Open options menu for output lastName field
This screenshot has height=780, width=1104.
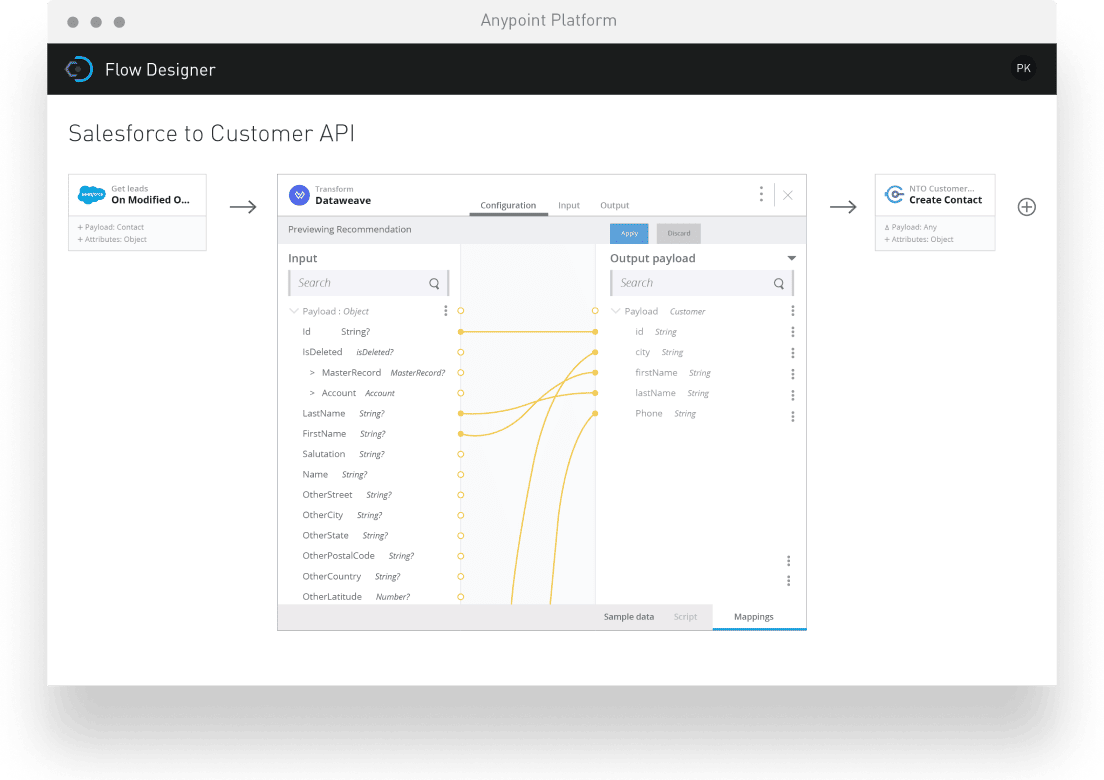click(x=793, y=395)
